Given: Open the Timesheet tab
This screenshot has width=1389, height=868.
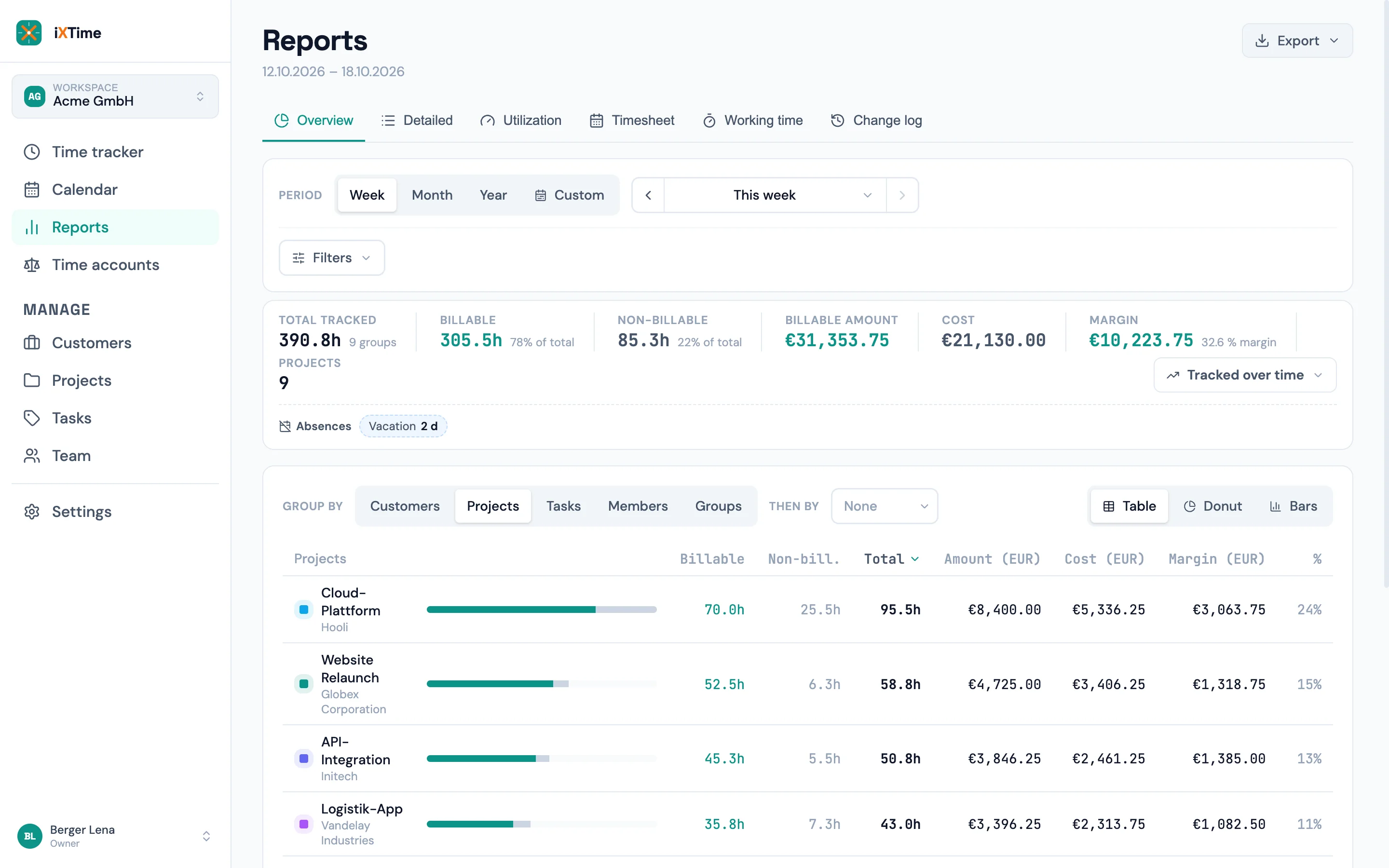Looking at the screenshot, I should coord(632,121).
